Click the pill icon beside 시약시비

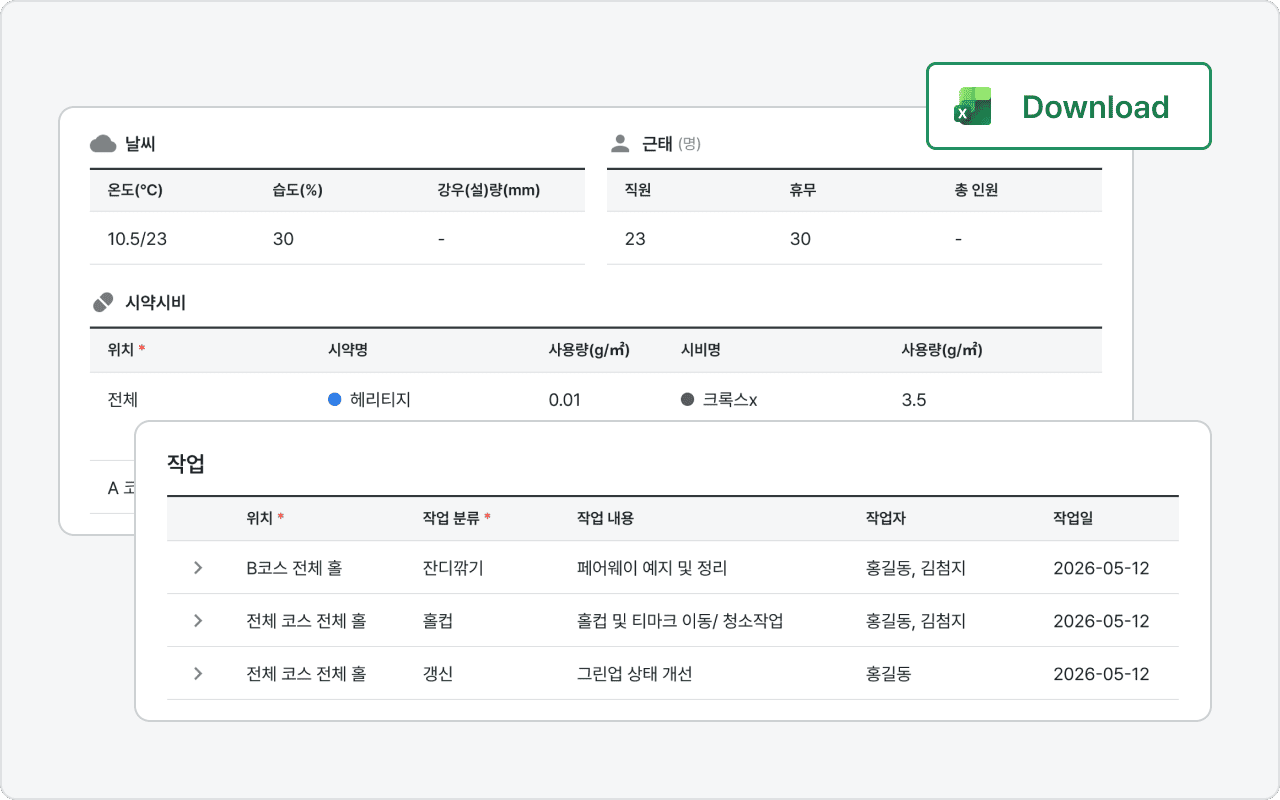pos(102,300)
